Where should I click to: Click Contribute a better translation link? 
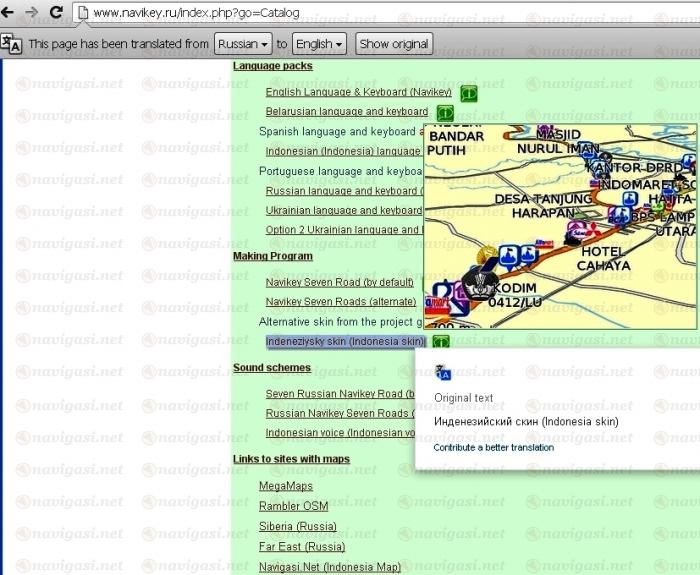point(493,447)
